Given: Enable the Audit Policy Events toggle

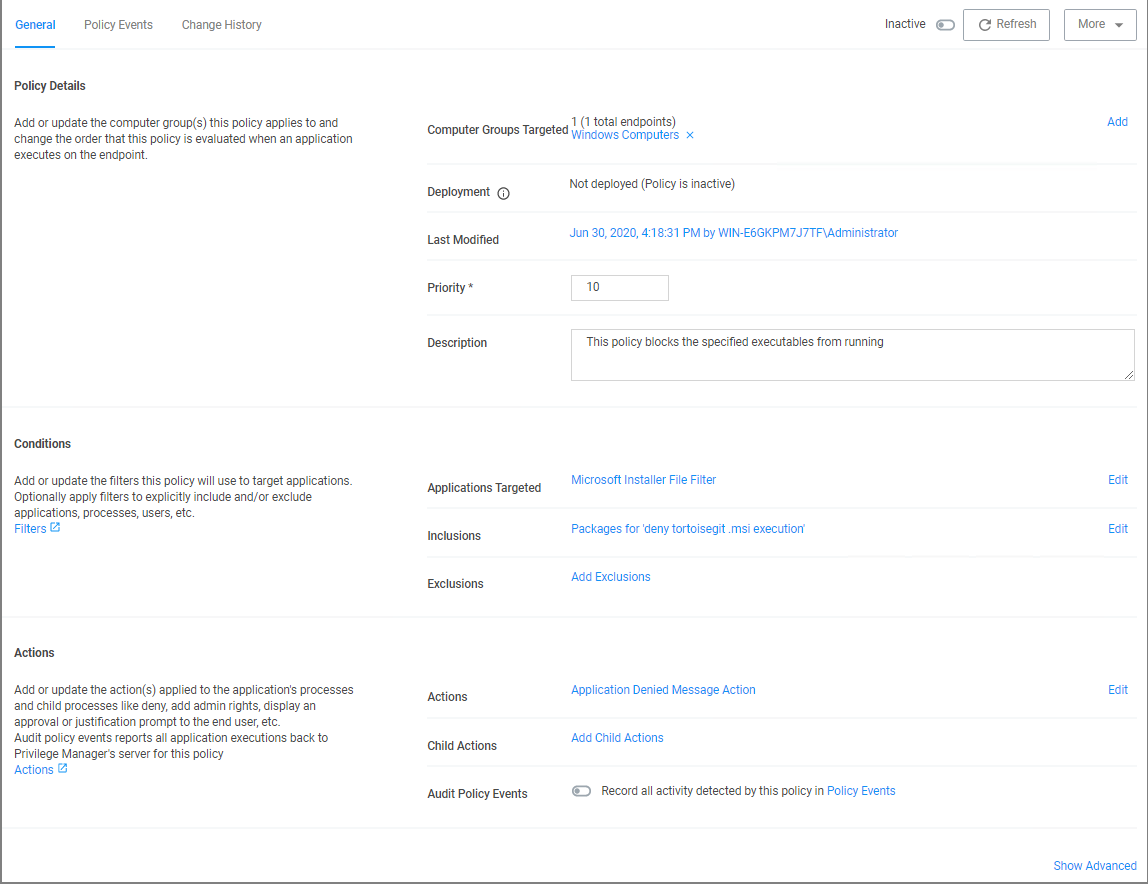Looking at the screenshot, I should (x=581, y=791).
